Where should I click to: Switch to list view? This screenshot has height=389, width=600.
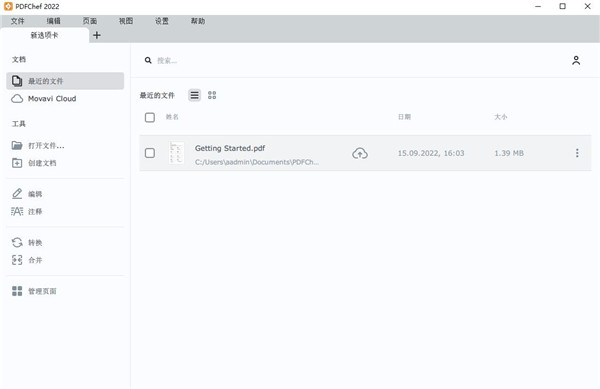[194, 95]
